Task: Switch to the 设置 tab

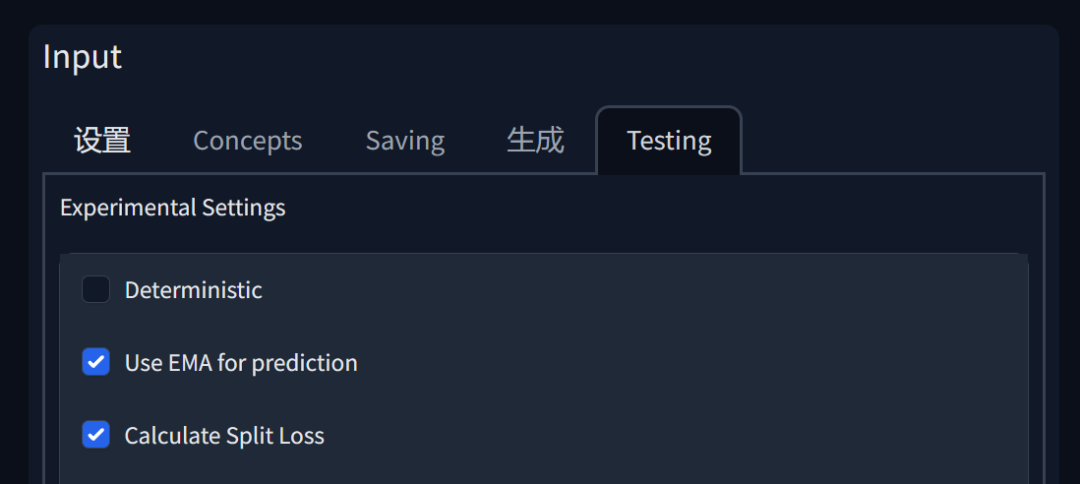Action: tap(102, 141)
